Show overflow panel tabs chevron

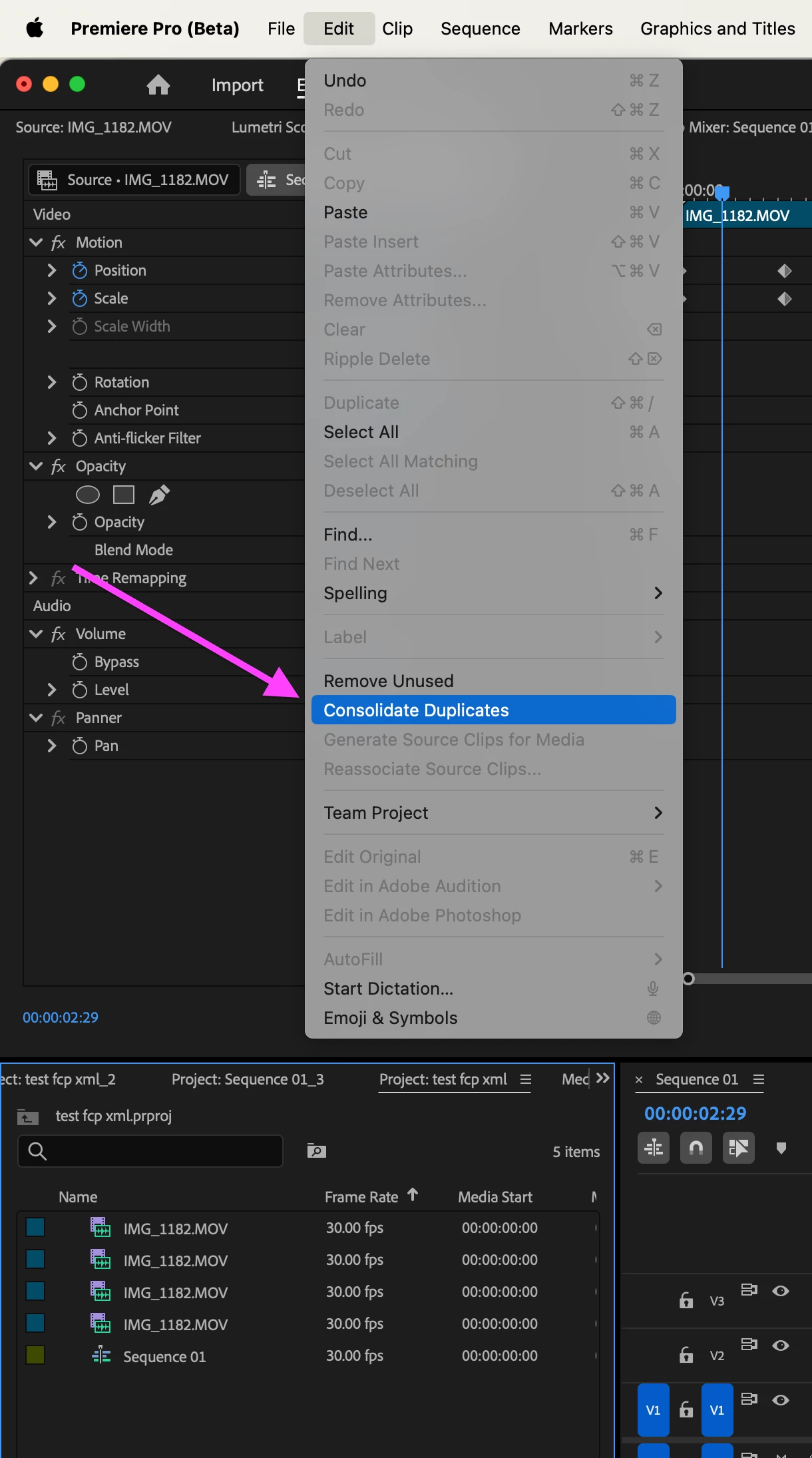[x=603, y=1078]
